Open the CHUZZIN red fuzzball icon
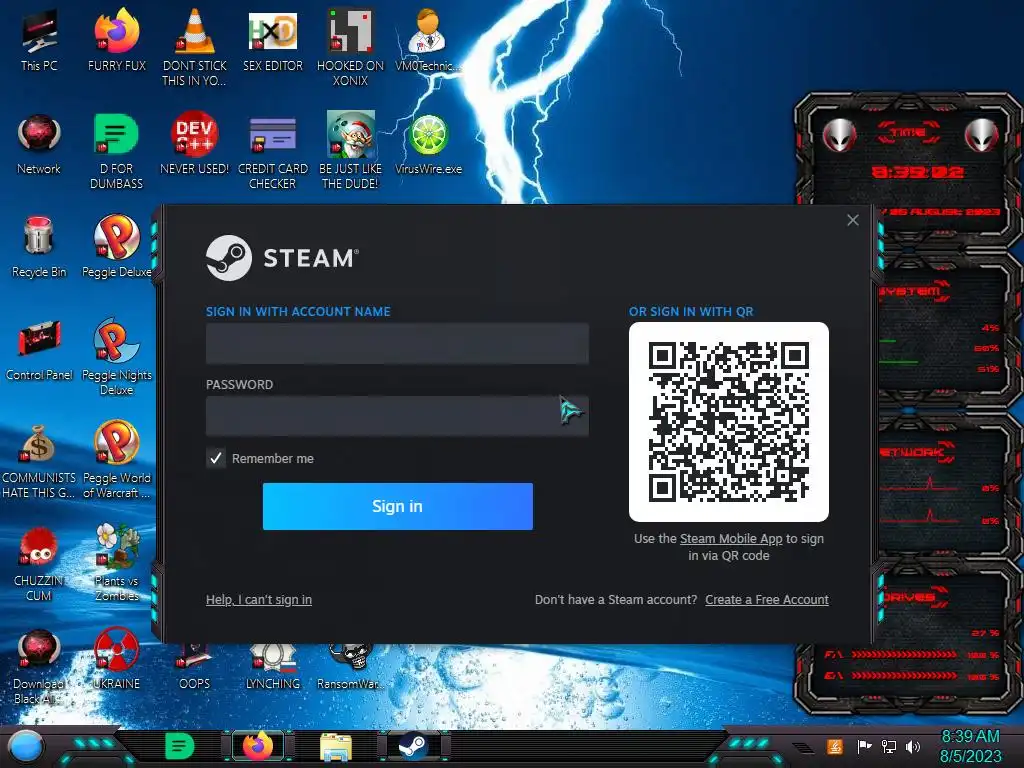The width and height of the screenshot is (1024, 768). point(39,563)
